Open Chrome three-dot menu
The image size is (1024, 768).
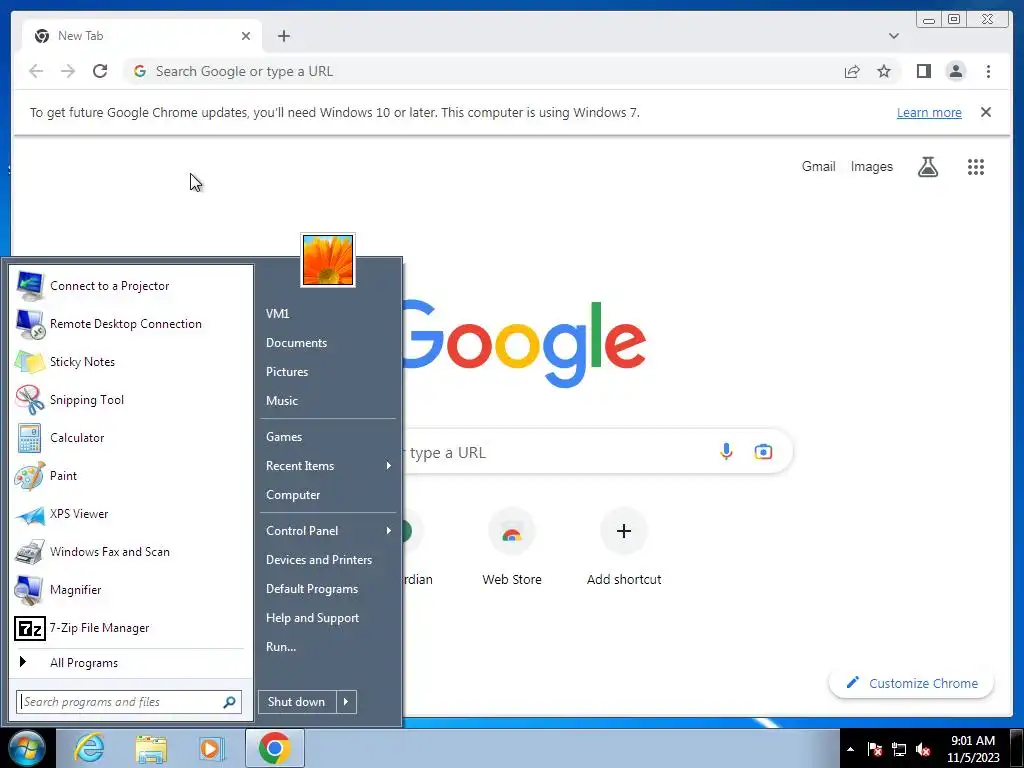coord(988,71)
